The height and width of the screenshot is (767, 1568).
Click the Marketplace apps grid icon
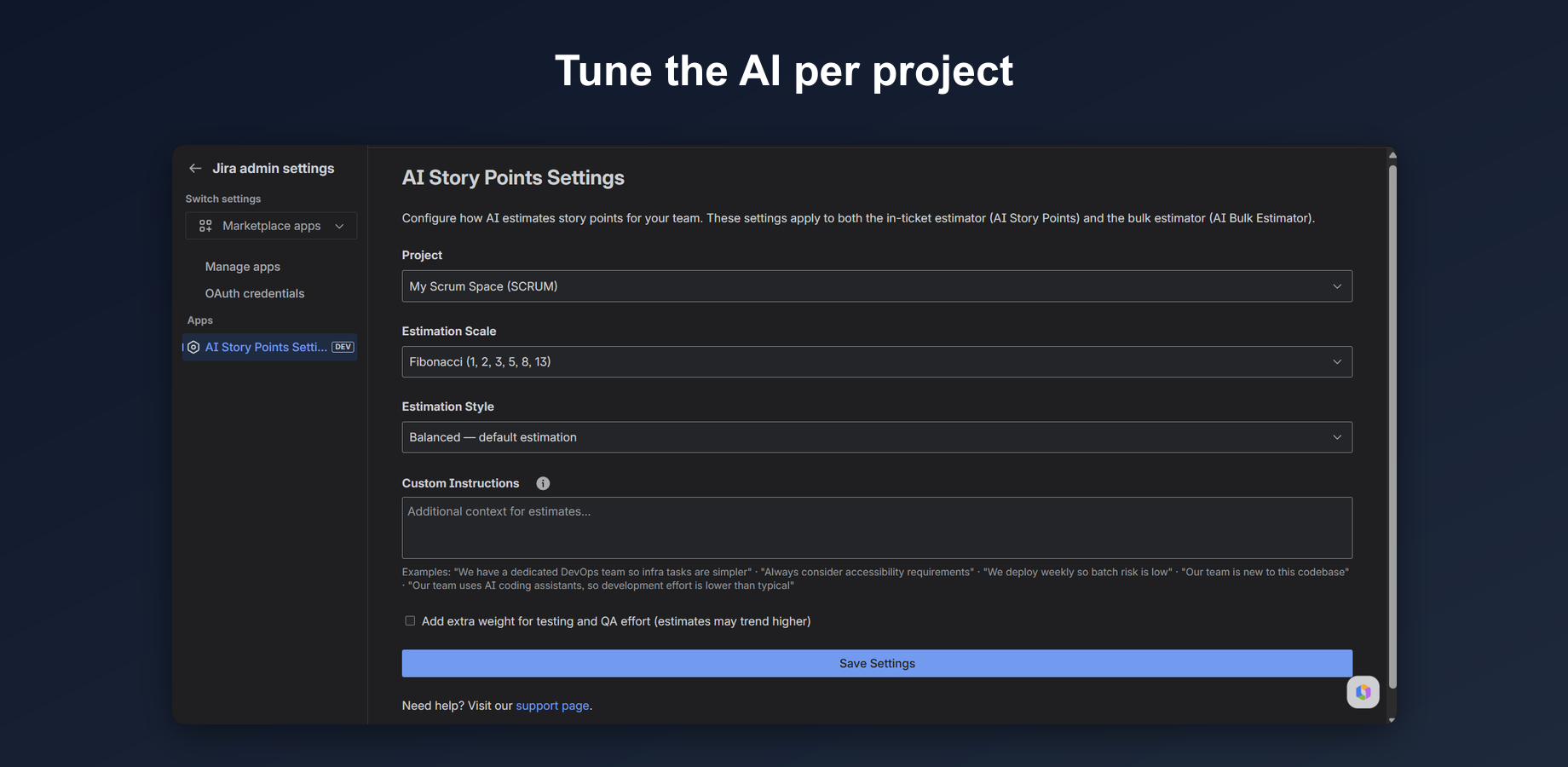pos(205,226)
